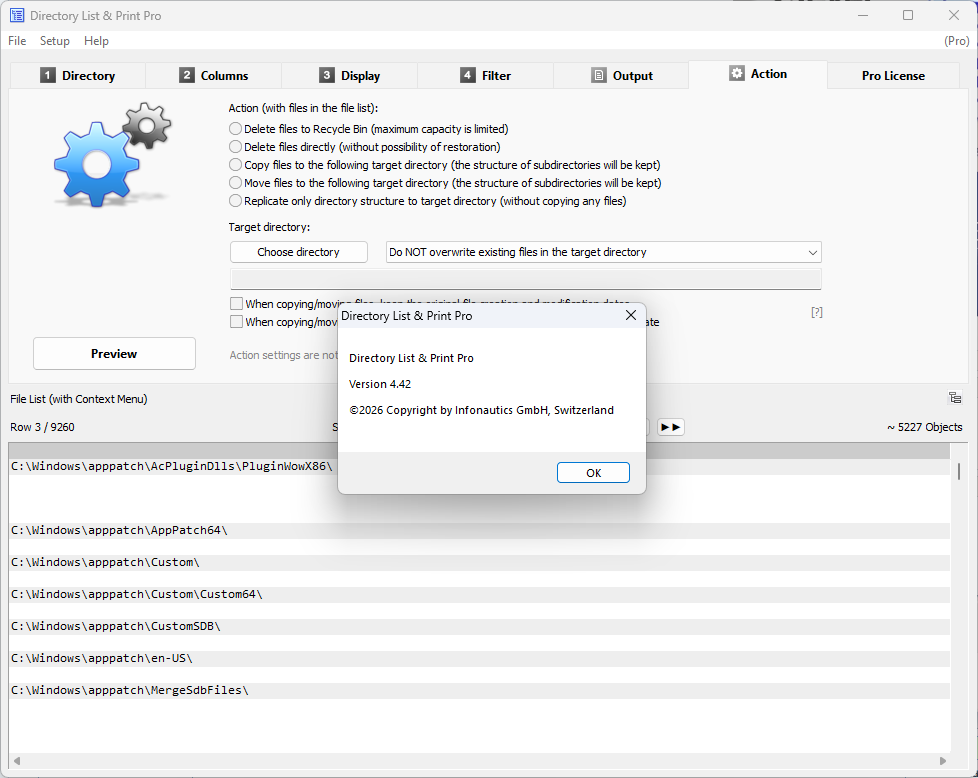Toggle the second When copying/moving checkbox
Viewport: 978px width, 778px height.
tap(236, 322)
